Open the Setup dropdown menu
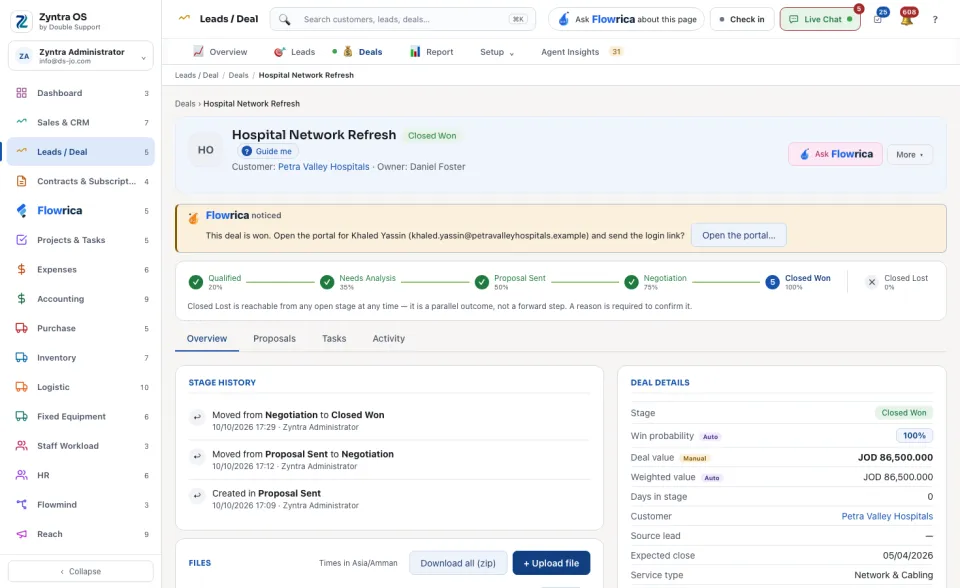Image resolution: width=960 pixels, height=588 pixels. point(497,52)
